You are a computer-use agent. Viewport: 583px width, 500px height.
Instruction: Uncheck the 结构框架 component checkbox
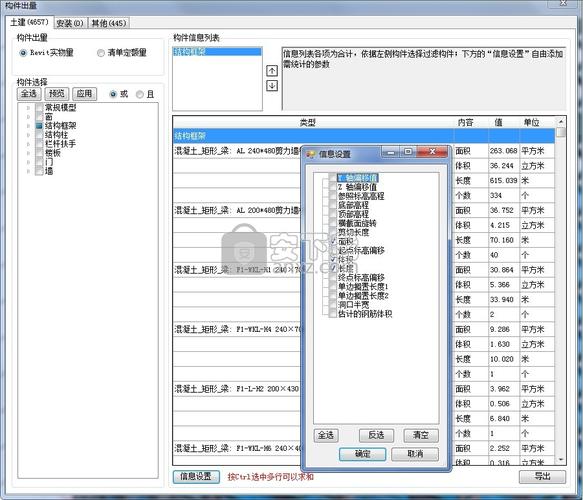tap(39, 126)
